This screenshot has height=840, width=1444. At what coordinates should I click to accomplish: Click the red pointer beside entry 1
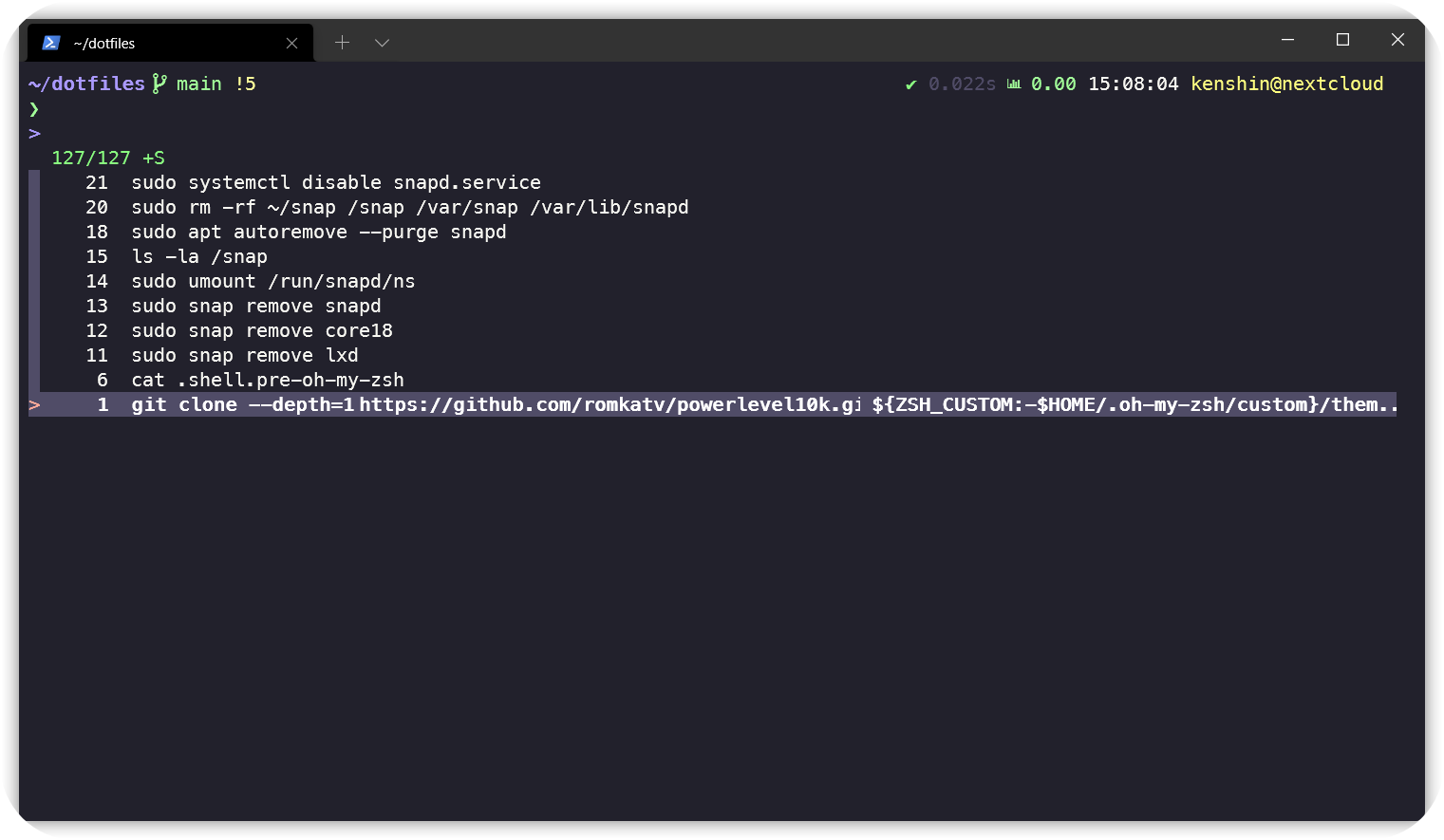pyautogui.click(x=34, y=405)
